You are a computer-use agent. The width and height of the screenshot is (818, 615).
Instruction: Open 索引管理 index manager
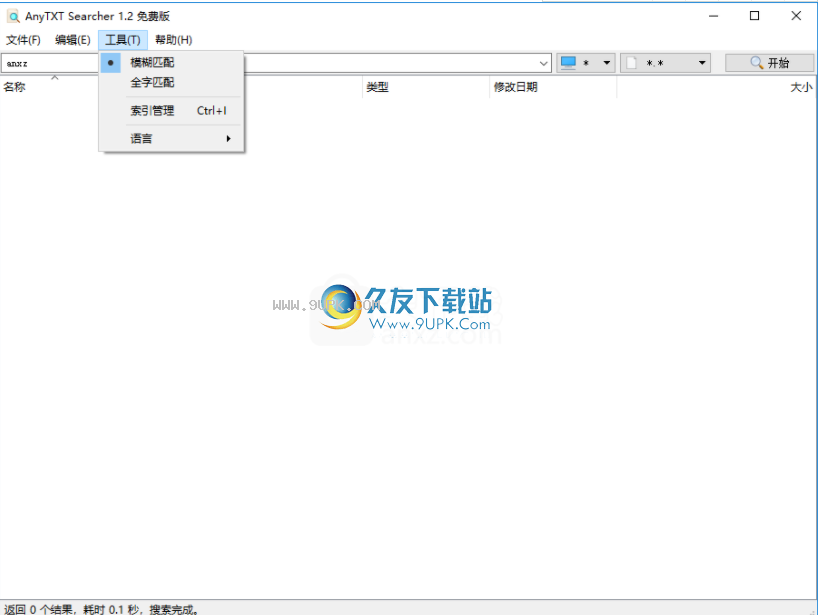[172, 111]
